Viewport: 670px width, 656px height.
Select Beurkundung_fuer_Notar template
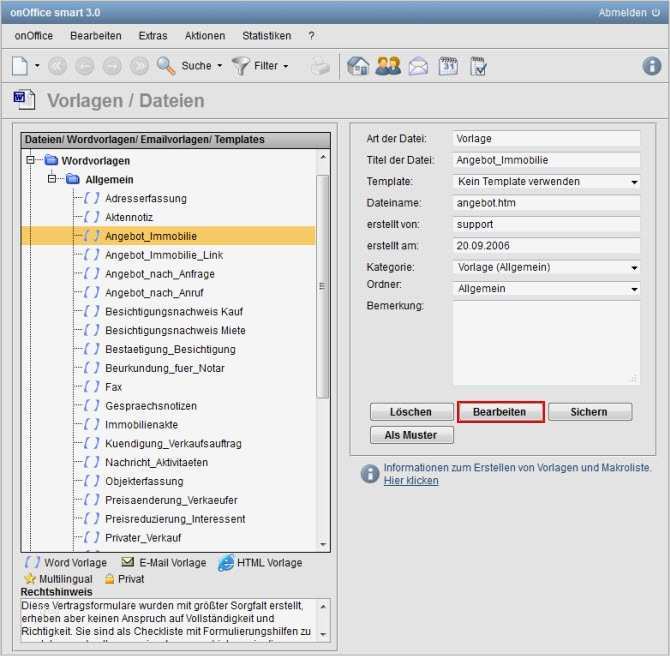[x=165, y=368]
